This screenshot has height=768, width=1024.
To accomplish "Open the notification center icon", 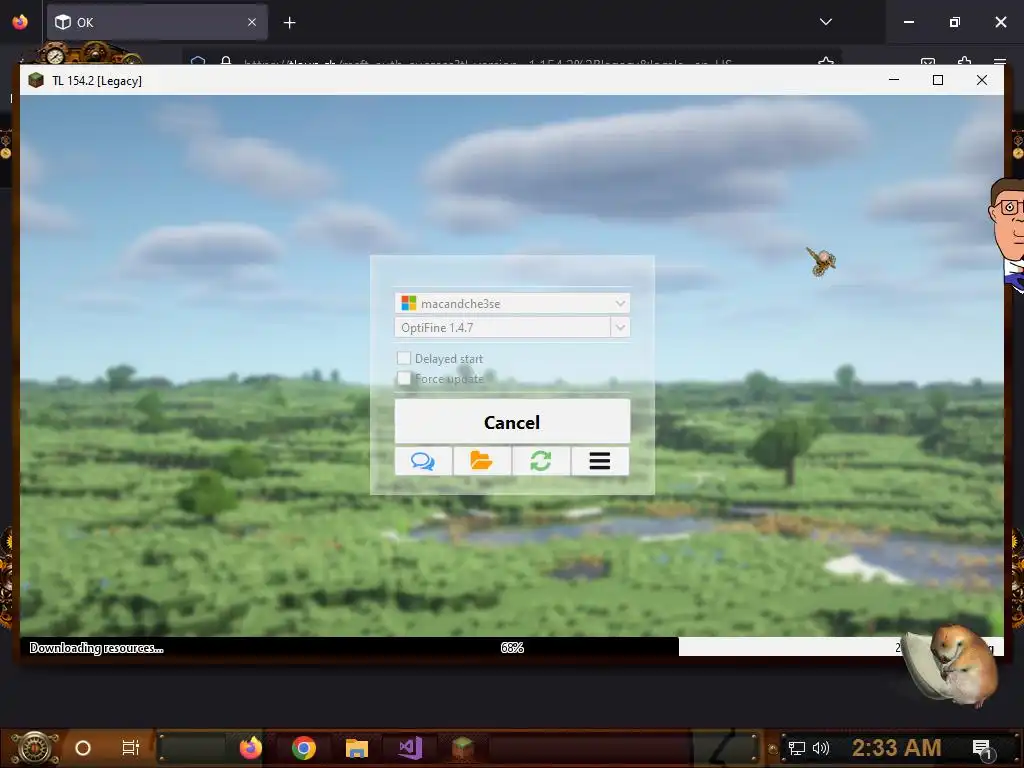I will (x=982, y=749).
